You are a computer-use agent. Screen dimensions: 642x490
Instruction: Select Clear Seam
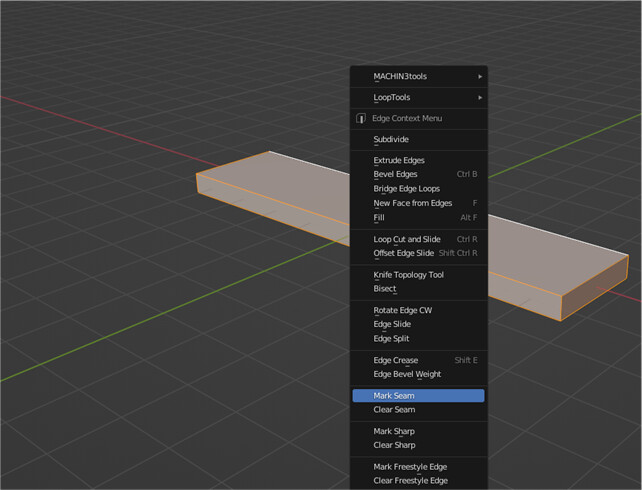pyautogui.click(x=418, y=410)
